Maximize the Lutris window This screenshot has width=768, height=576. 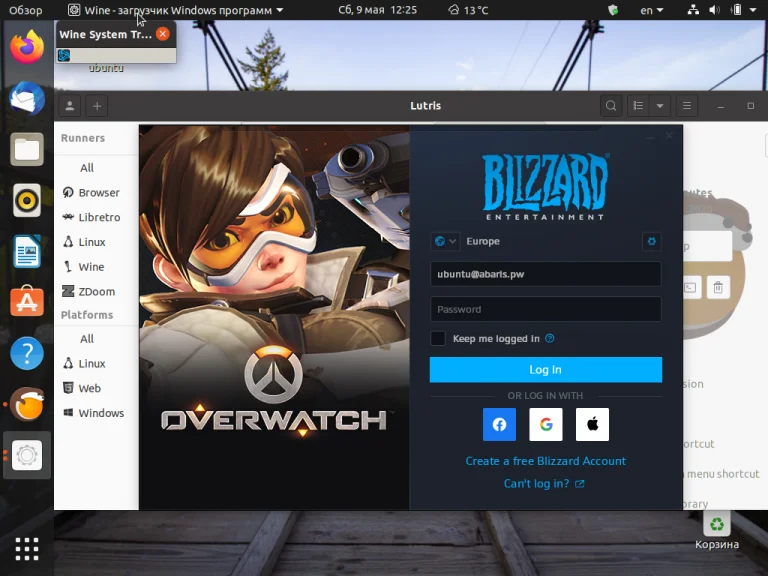pos(750,106)
